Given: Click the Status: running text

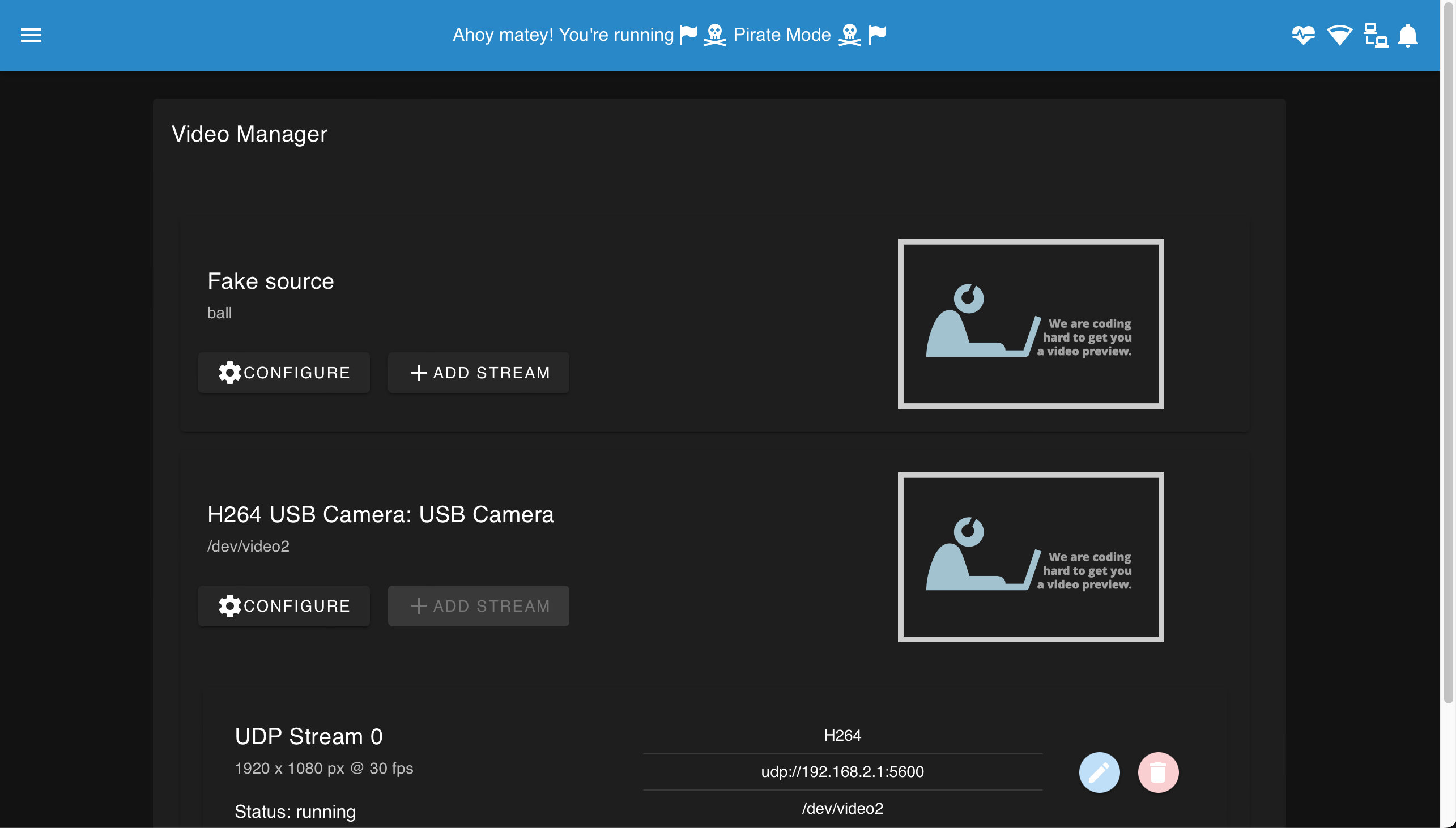Looking at the screenshot, I should tap(295, 812).
